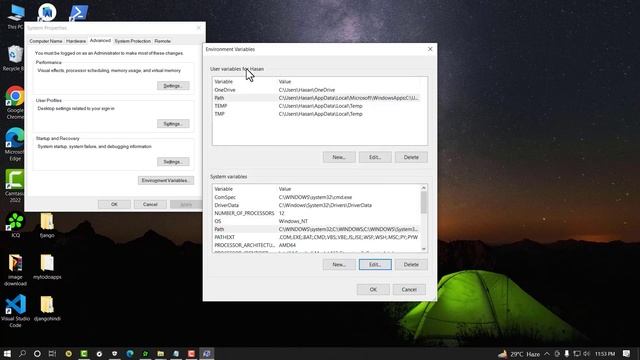Viewport: 640px width, 360px height.
Task: Click the volume speaker tray icon
Action: click(x=587, y=353)
